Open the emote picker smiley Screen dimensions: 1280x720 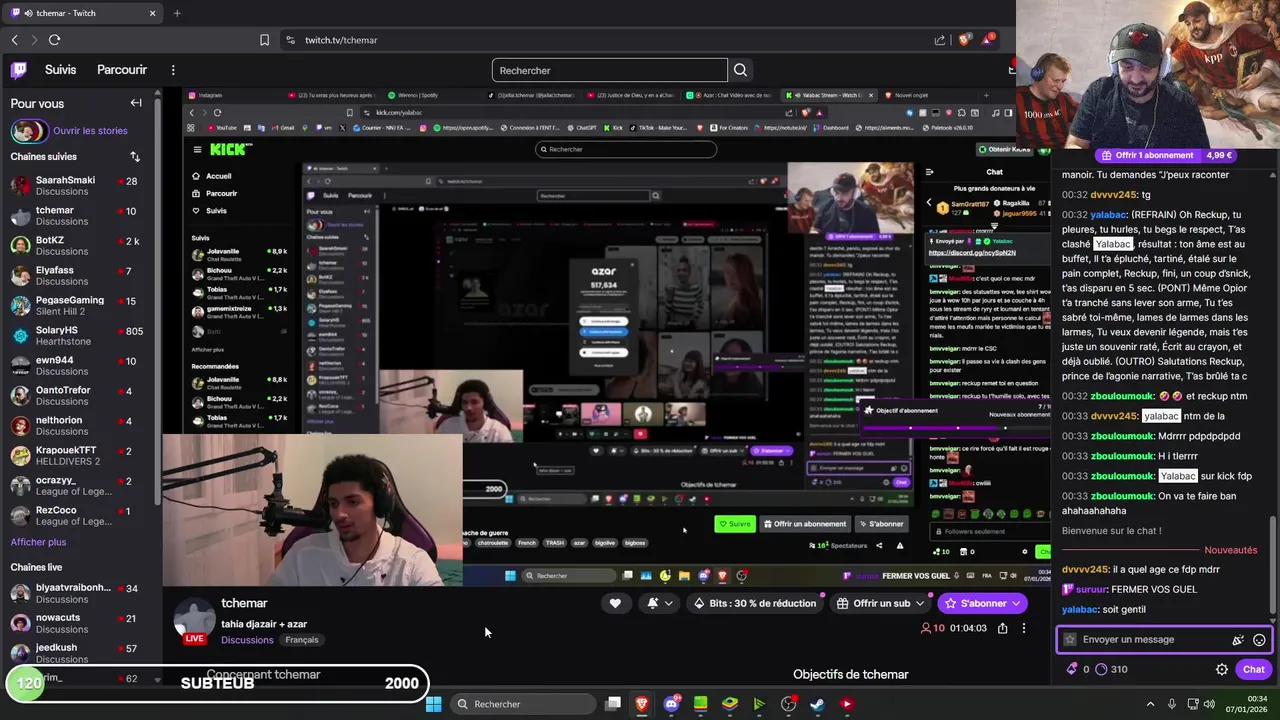[x=1259, y=640]
